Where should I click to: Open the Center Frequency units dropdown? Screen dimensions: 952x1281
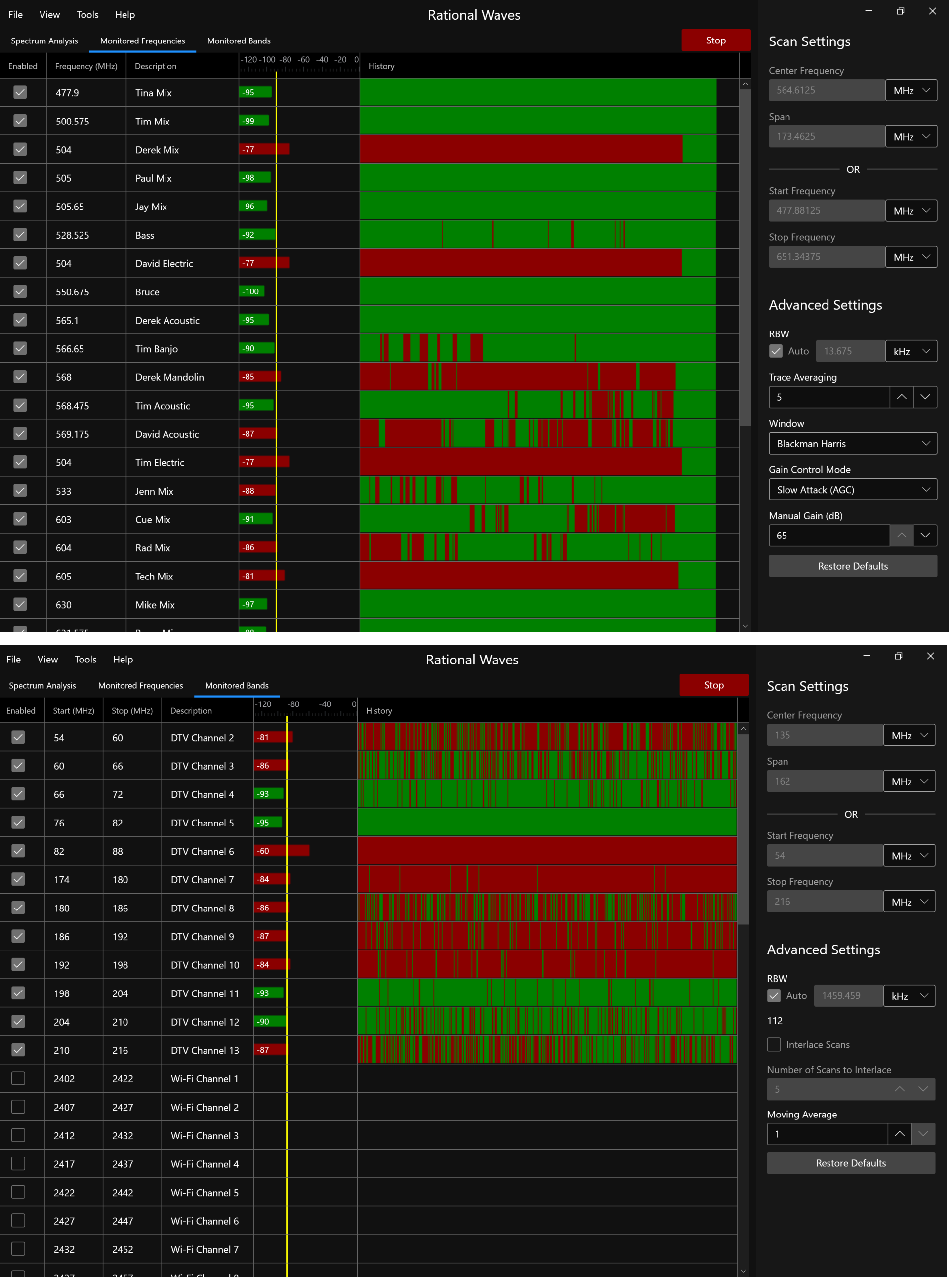coord(911,90)
